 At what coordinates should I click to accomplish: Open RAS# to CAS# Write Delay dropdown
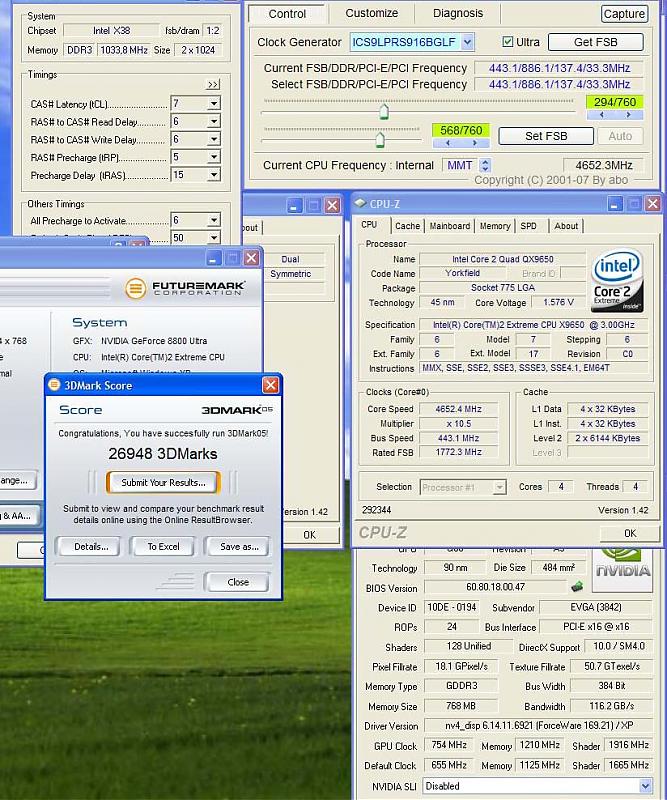[214, 139]
